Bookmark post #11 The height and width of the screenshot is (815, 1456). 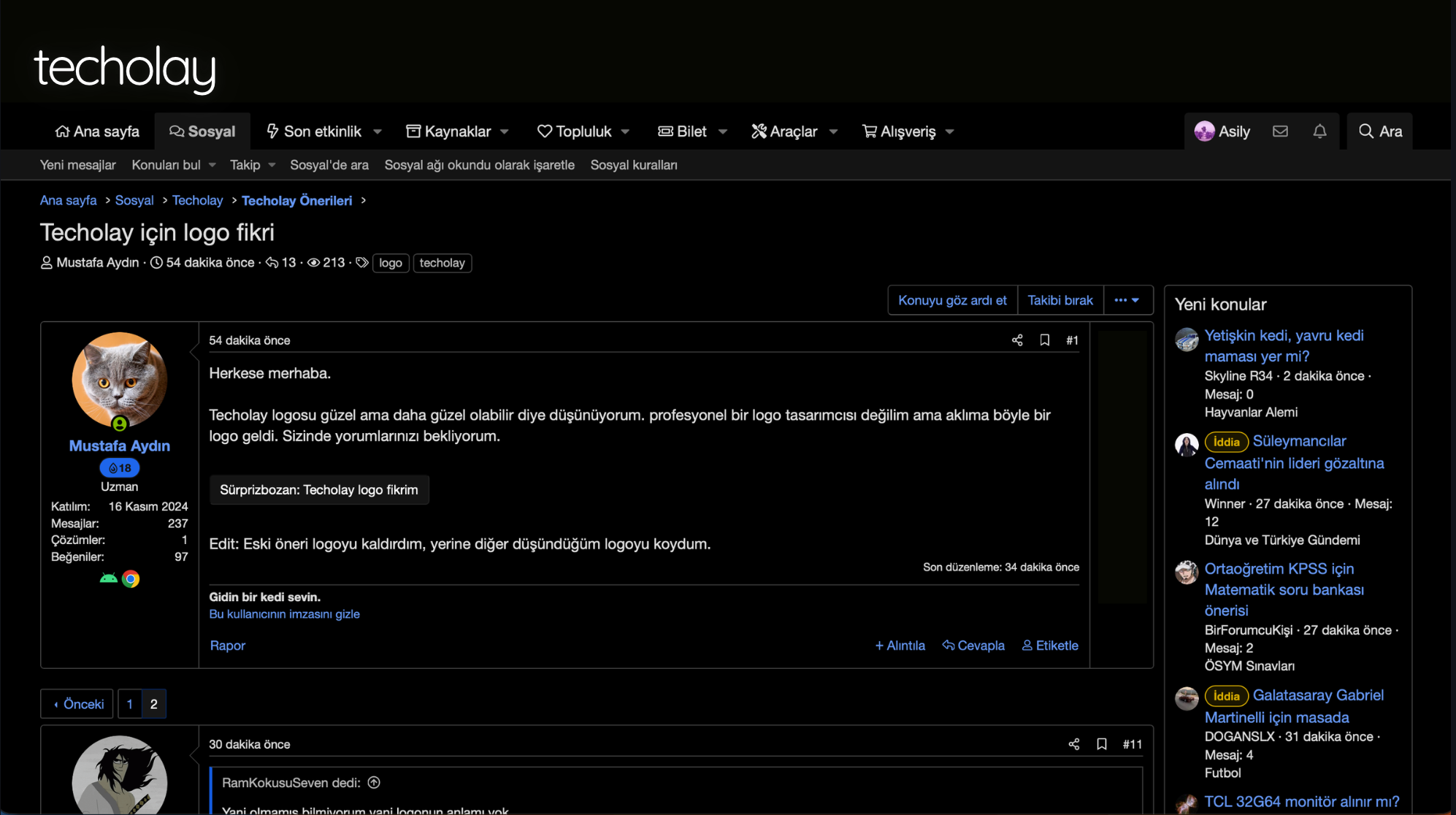point(1102,744)
